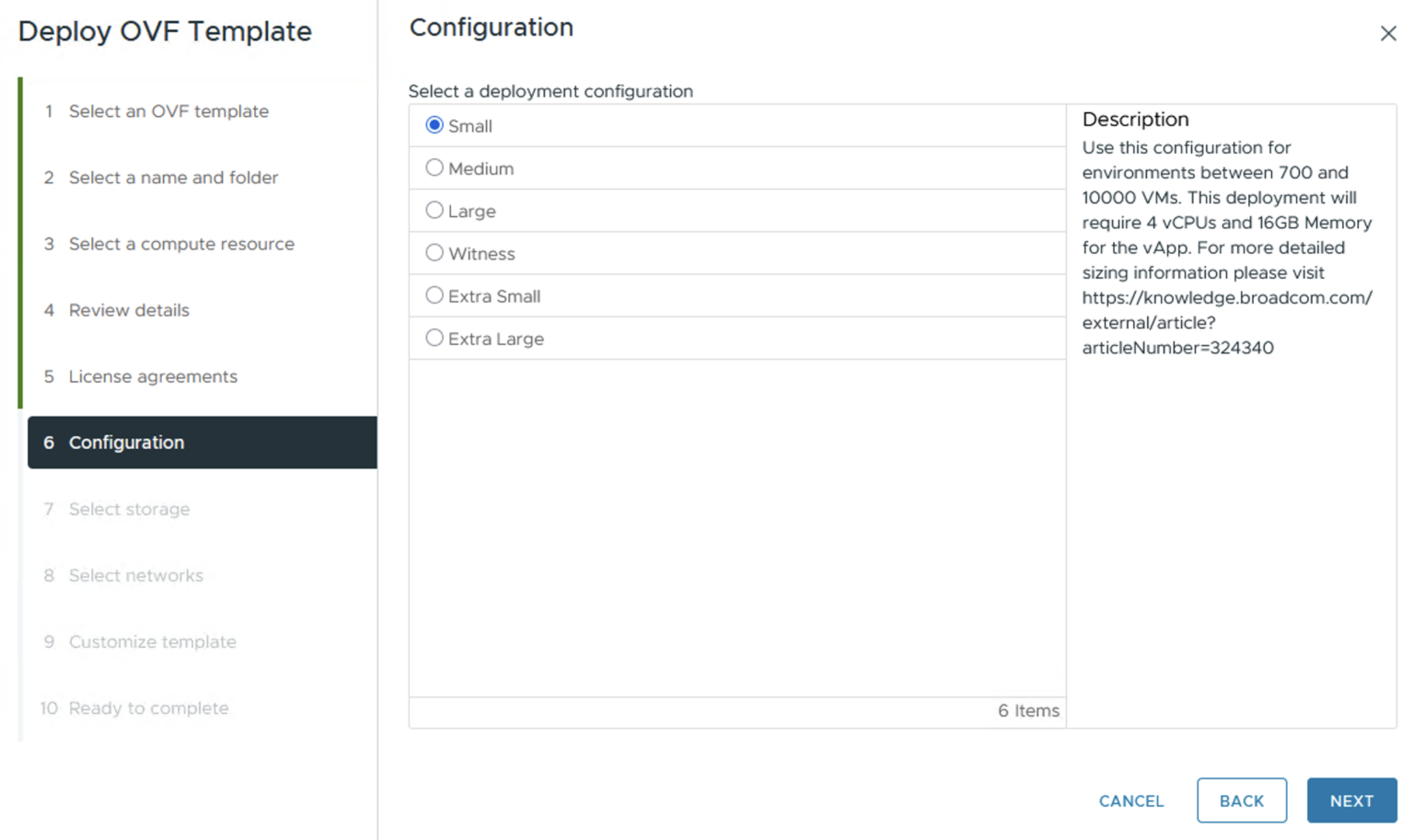
Task: Cancel the OVF template deployment
Action: [1130, 800]
